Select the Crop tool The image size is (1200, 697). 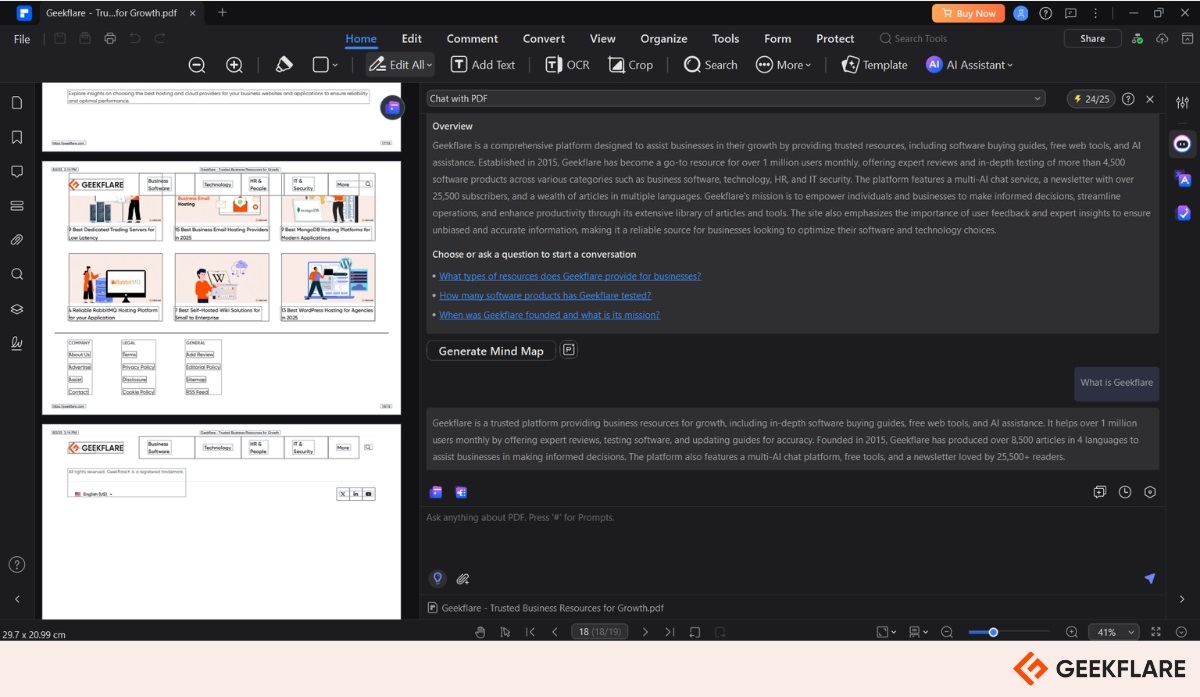[x=630, y=65]
